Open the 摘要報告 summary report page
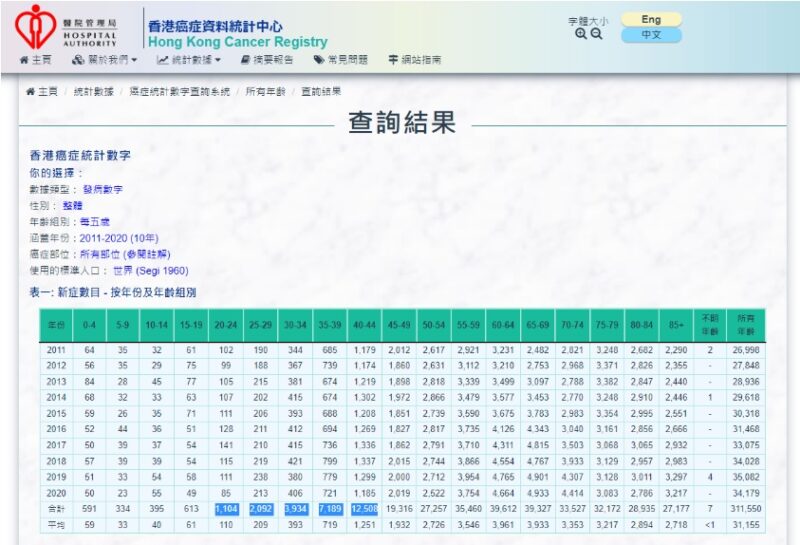Viewport: 800px width, 545px height. [x=267, y=60]
